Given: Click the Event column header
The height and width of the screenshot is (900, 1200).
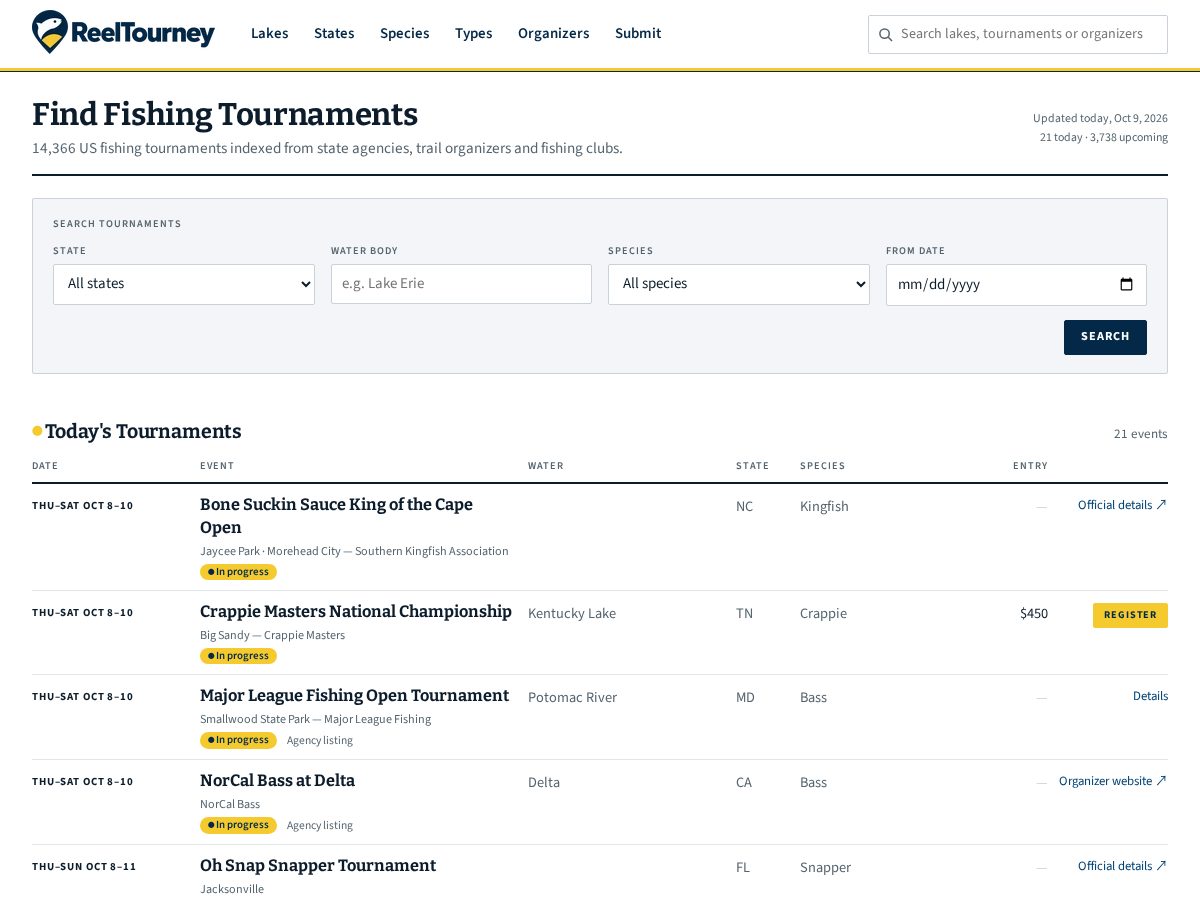Looking at the screenshot, I should coord(217,466).
